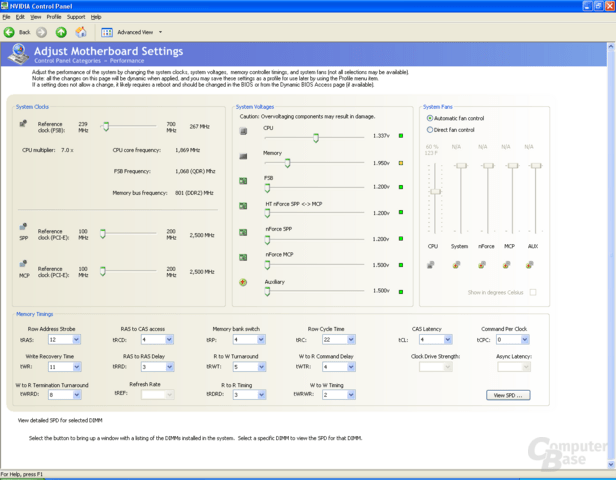Click the CPU voltage green status indicator
This screenshot has height=480, width=616.
coord(401,136)
